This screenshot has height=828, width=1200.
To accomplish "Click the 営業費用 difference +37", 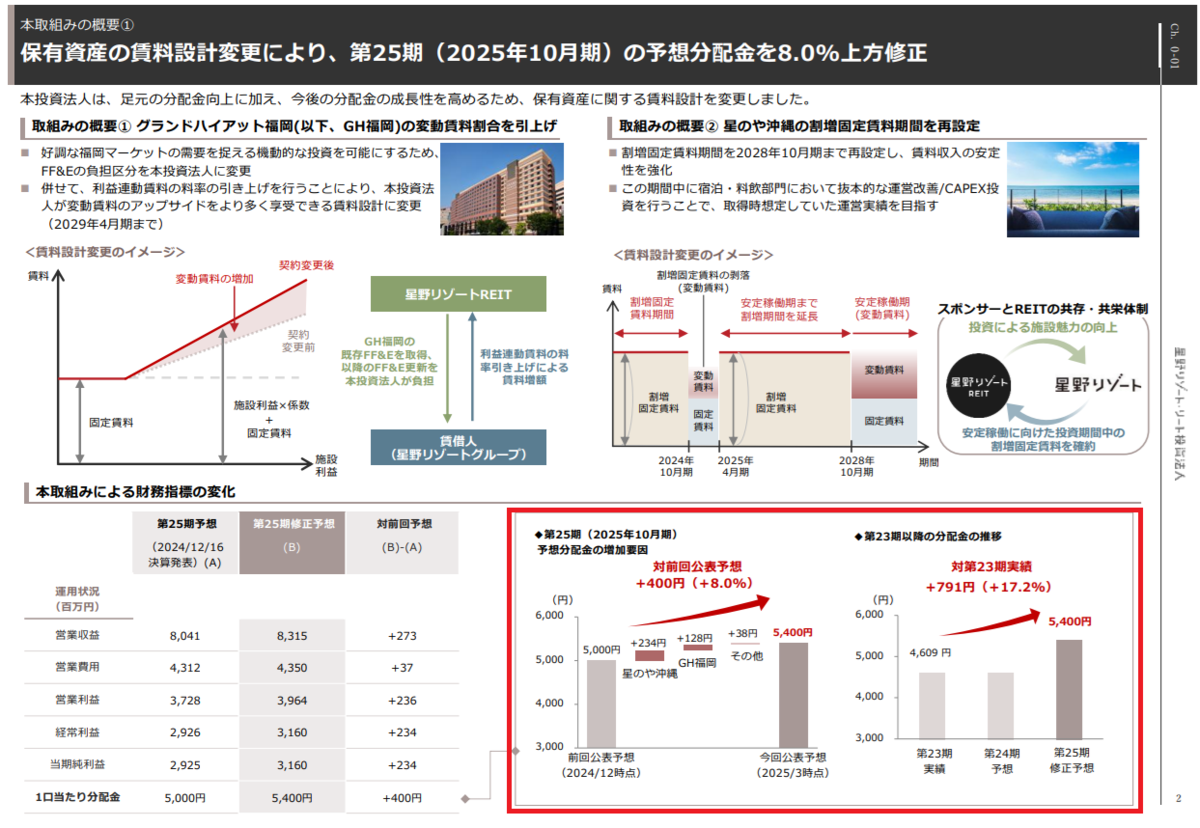I will pos(402,666).
